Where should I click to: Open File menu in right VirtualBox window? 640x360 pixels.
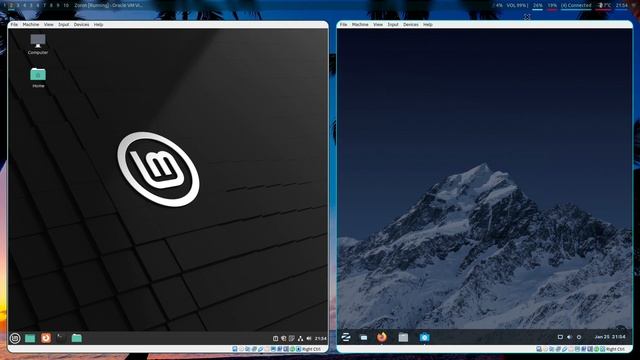344,24
